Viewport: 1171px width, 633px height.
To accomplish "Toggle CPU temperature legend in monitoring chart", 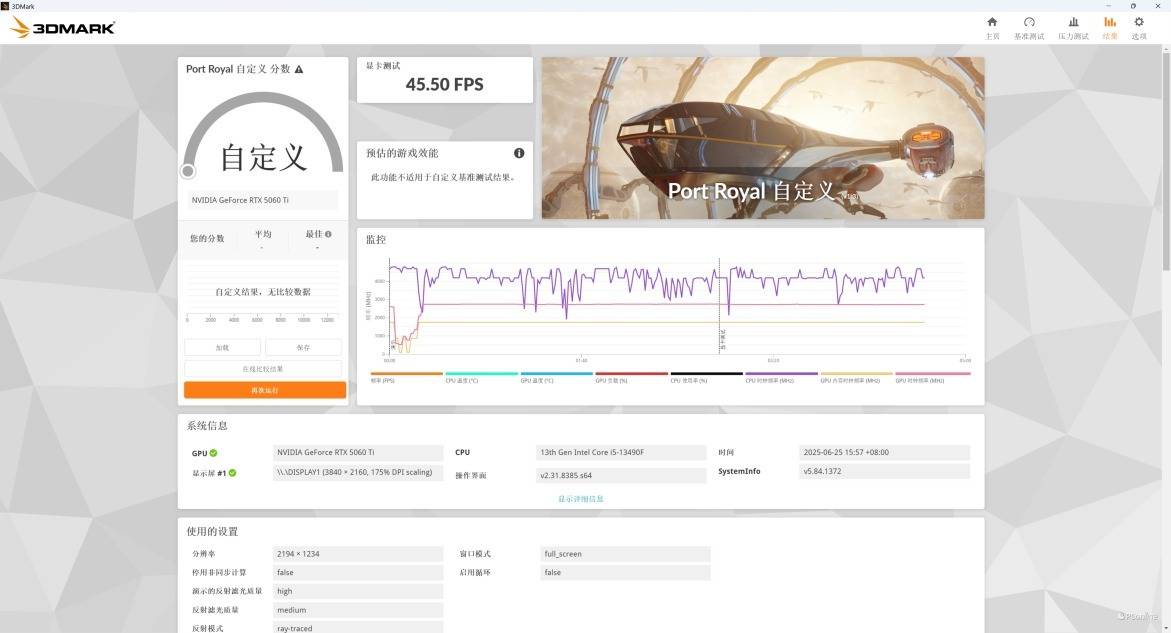I will [481, 377].
